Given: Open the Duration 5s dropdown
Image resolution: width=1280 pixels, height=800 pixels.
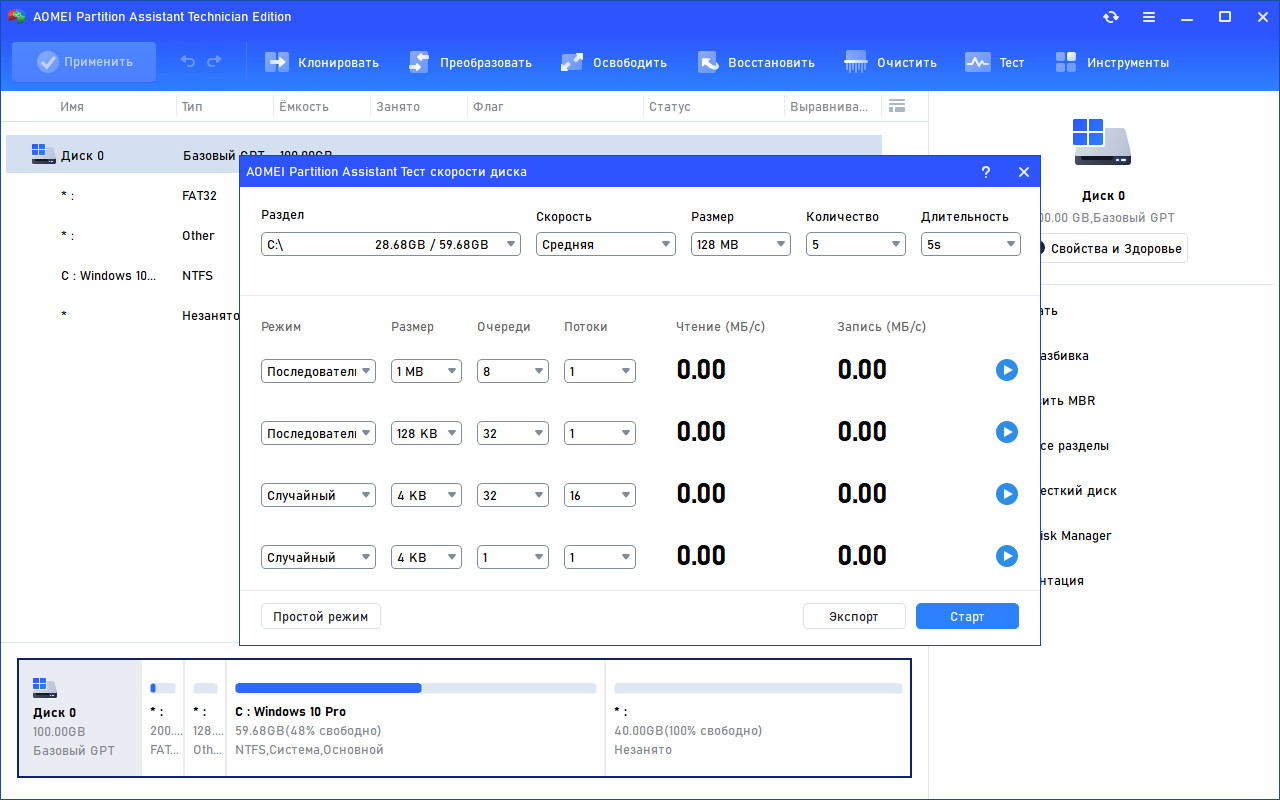Looking at the screenshot, I should tap(971, 244).
